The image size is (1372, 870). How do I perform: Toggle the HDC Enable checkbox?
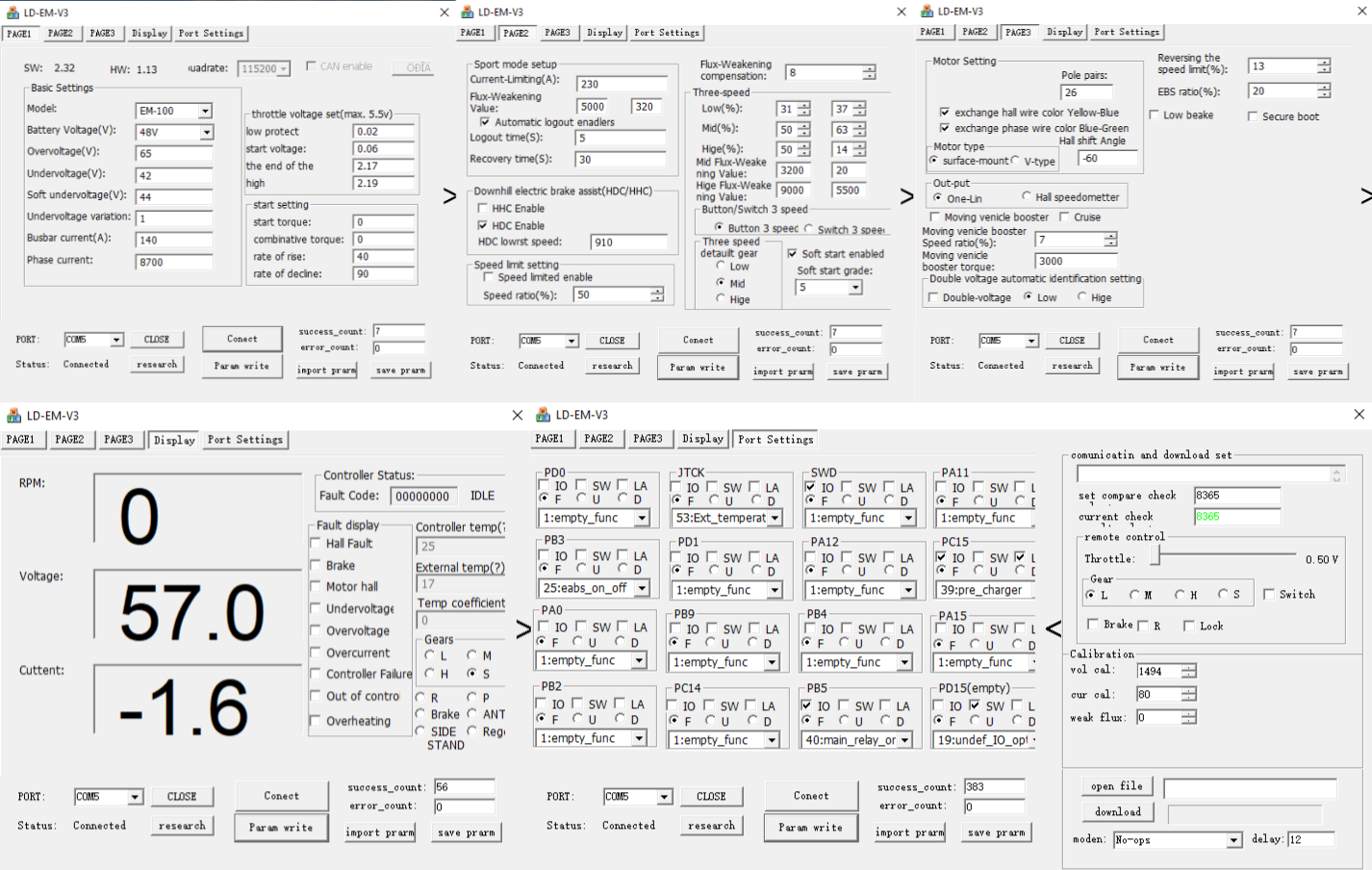pyautogui.click(x=483, y=225)
